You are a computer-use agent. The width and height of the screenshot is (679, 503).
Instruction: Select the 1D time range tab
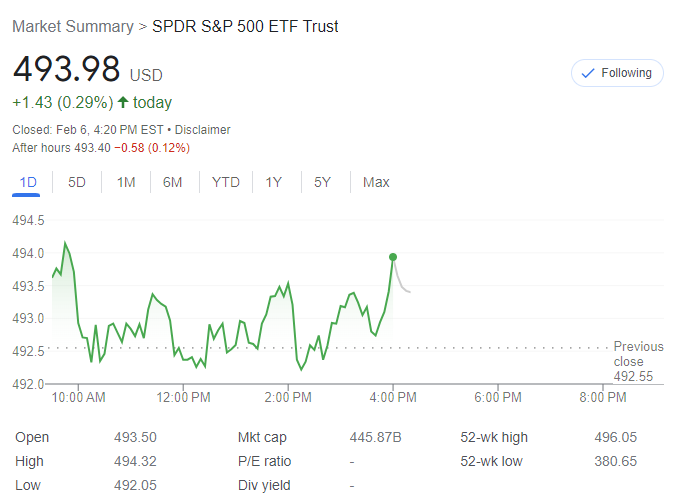point(28,182)
